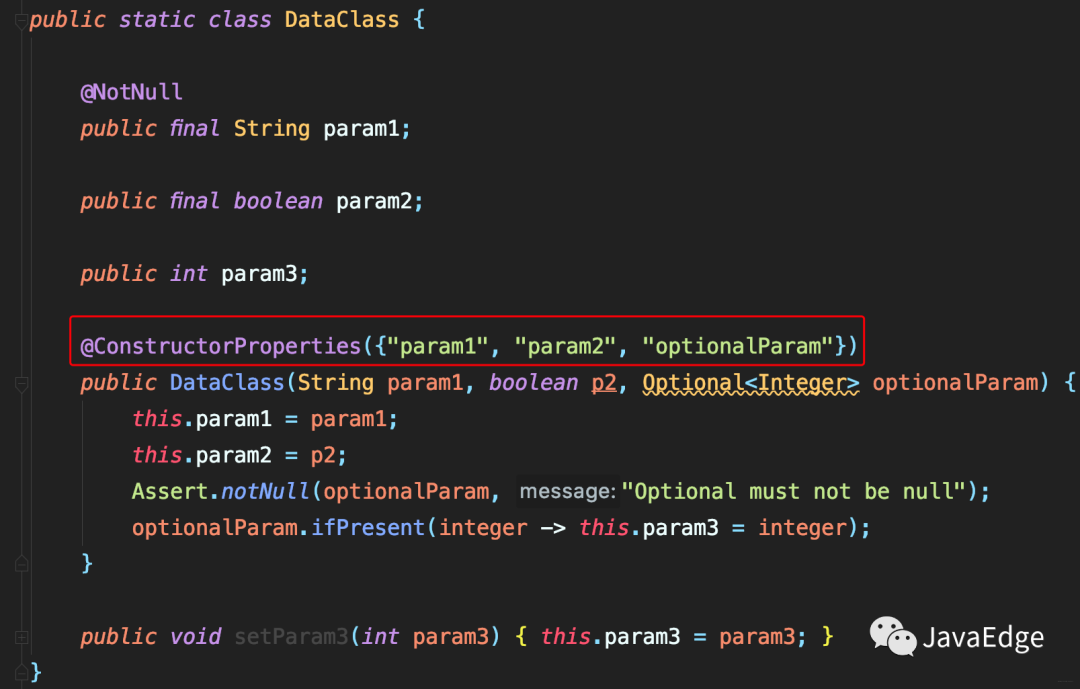Click the @ConstructorProperties annotation name

[220, 346]
